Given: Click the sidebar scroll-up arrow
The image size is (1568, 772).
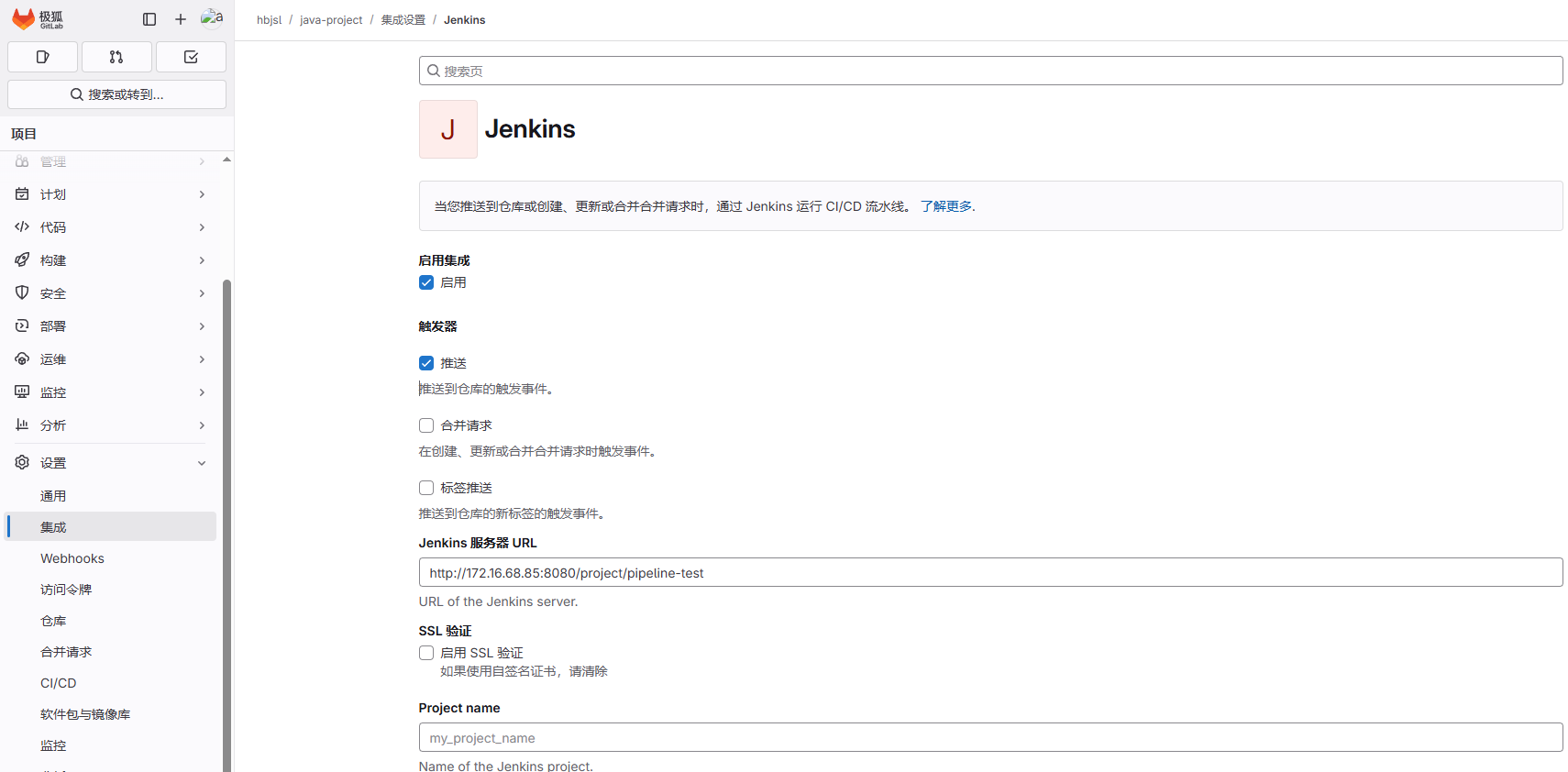Looking at the screenshot, I should (x=226, y=160).
